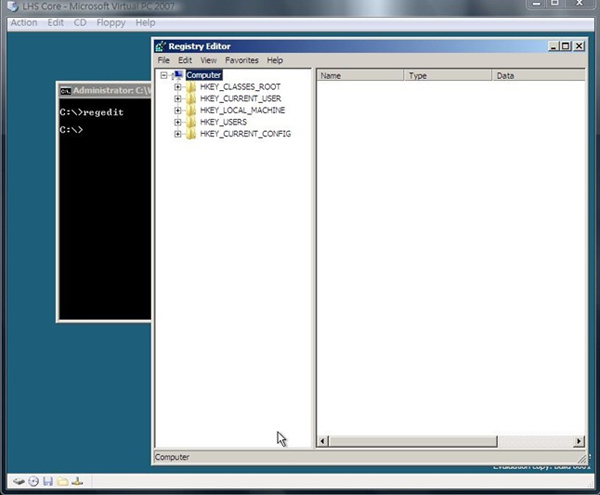Expand the HKEY_CURRENT_CONFIG key
The image size is (600, 495).
pyautogui.click(x=177, y=134)
